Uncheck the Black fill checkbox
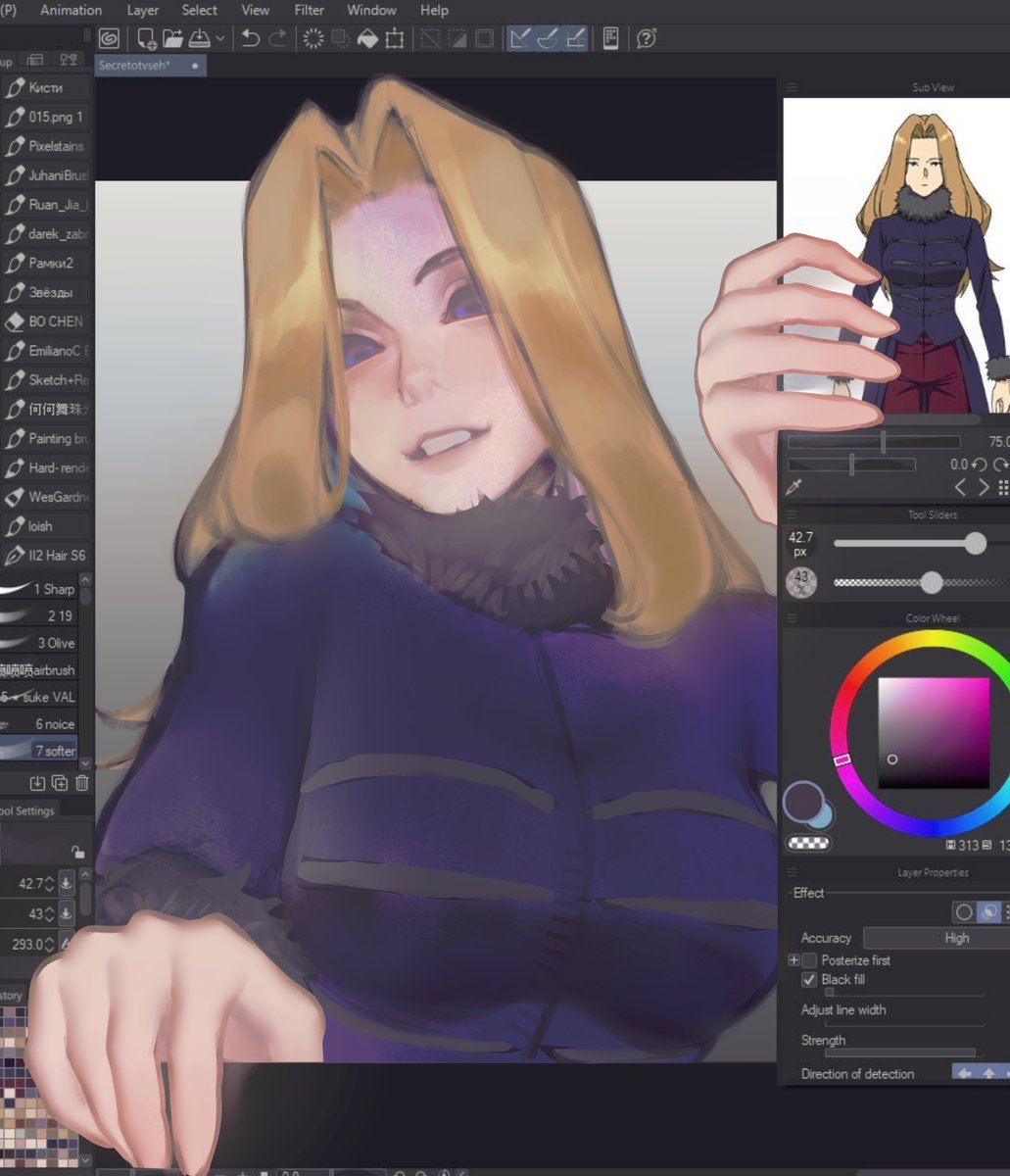1010x1176 pixels. click(809, 980)
